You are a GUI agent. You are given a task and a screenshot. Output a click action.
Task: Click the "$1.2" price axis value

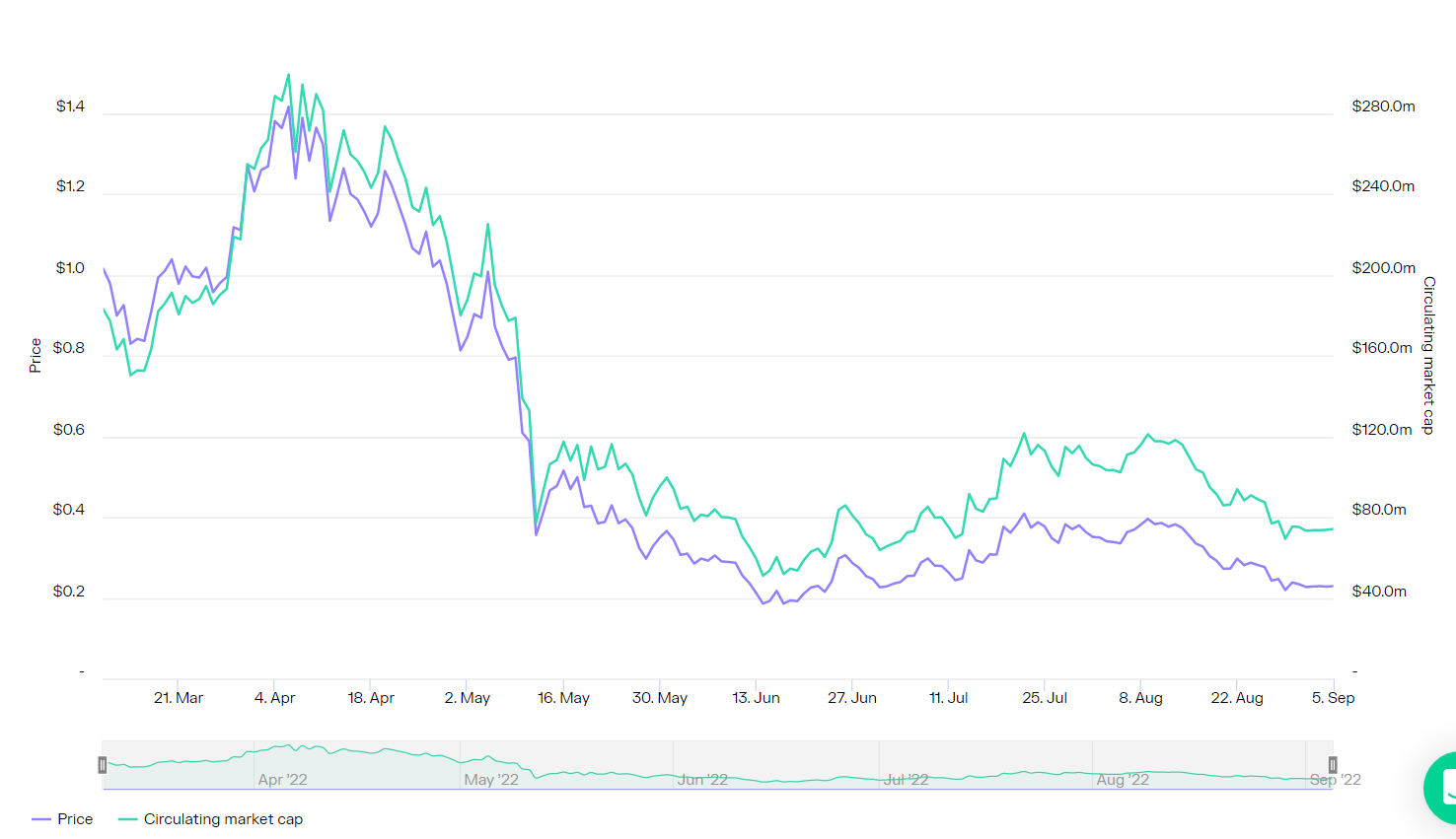point(70,186)
